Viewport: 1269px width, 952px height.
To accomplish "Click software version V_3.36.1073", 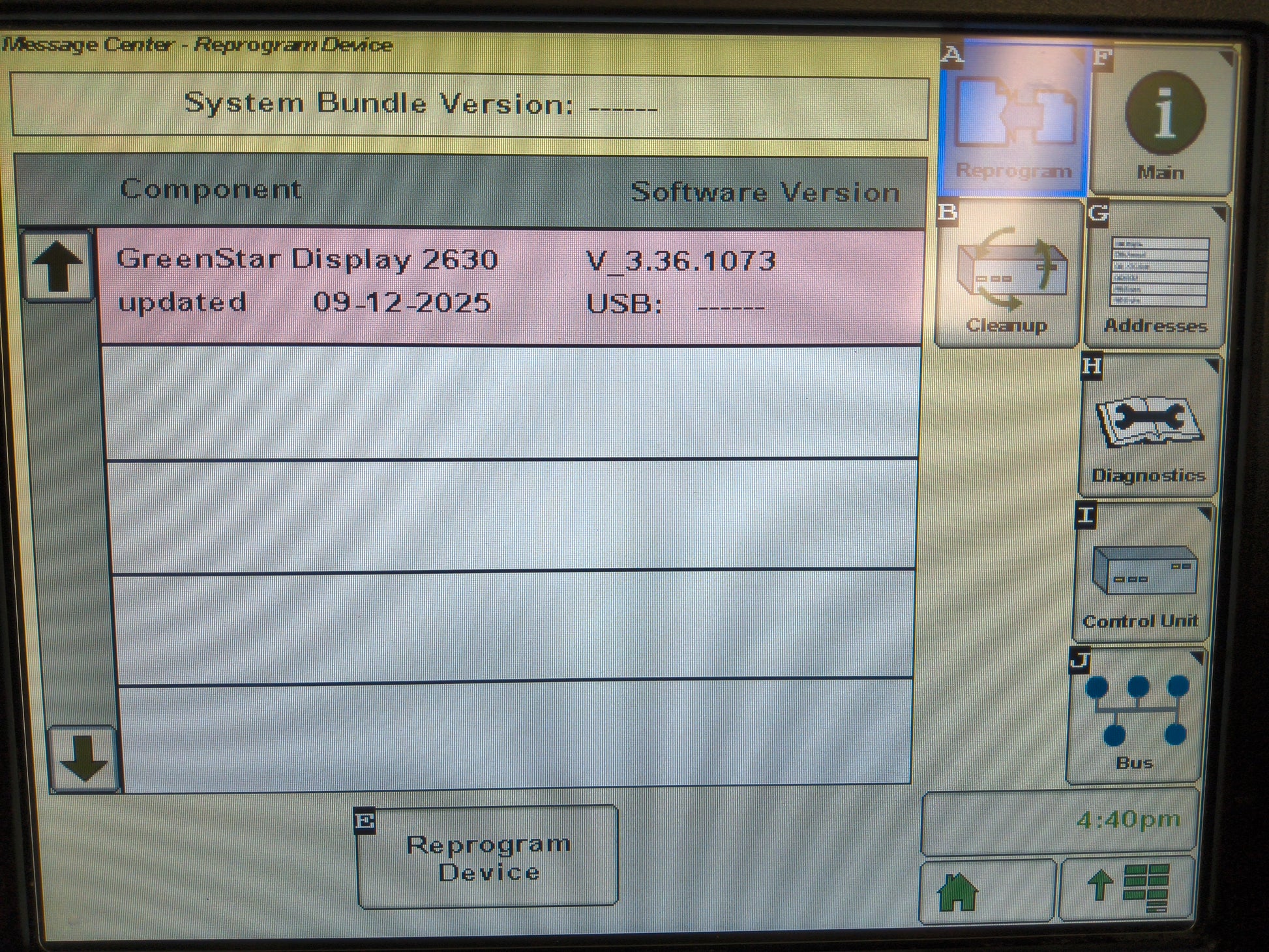I will [681, 261].
